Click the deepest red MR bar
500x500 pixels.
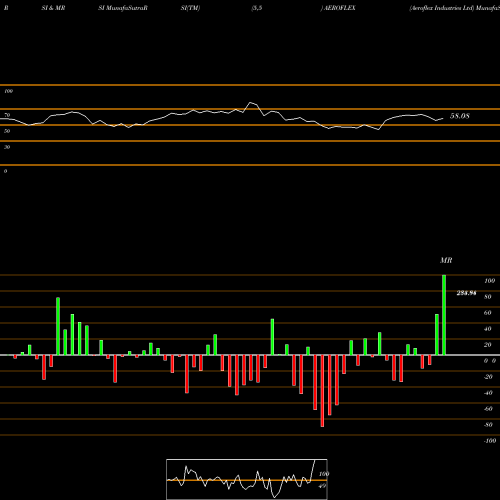(x=322, y=391)
